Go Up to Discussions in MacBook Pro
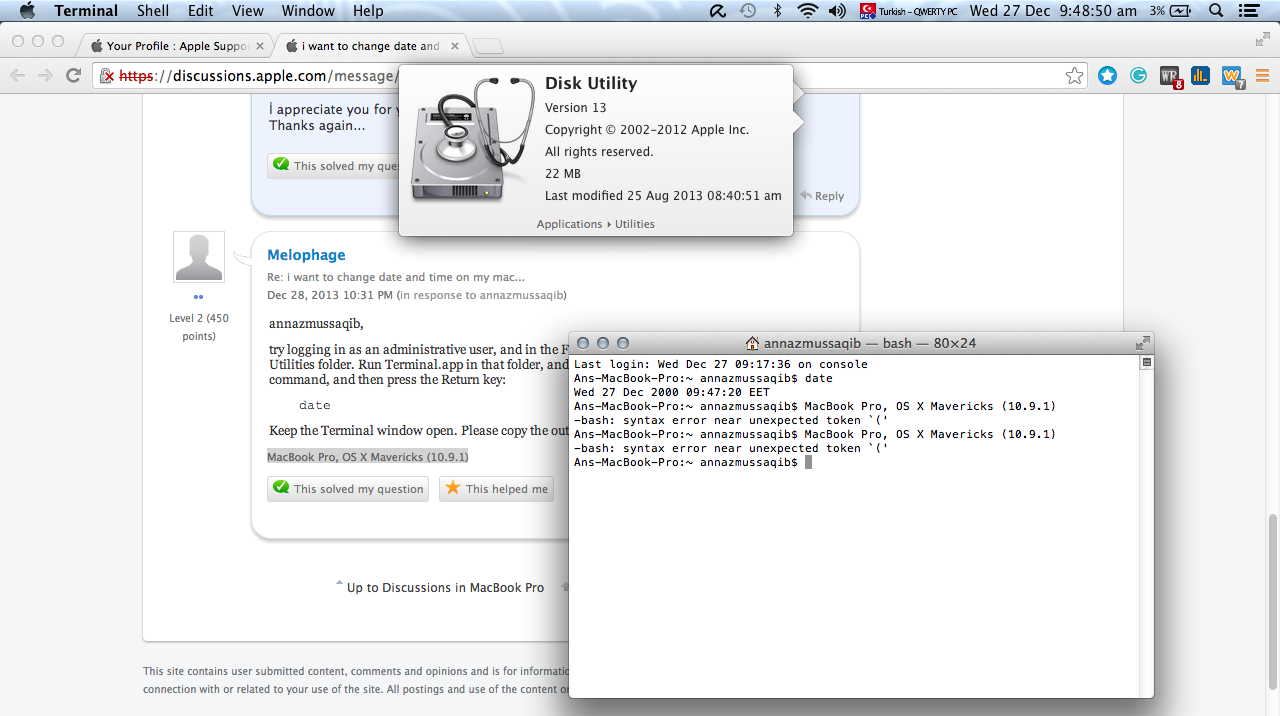This screenshot has width=1280, height=716. click(x=445, y=587)
